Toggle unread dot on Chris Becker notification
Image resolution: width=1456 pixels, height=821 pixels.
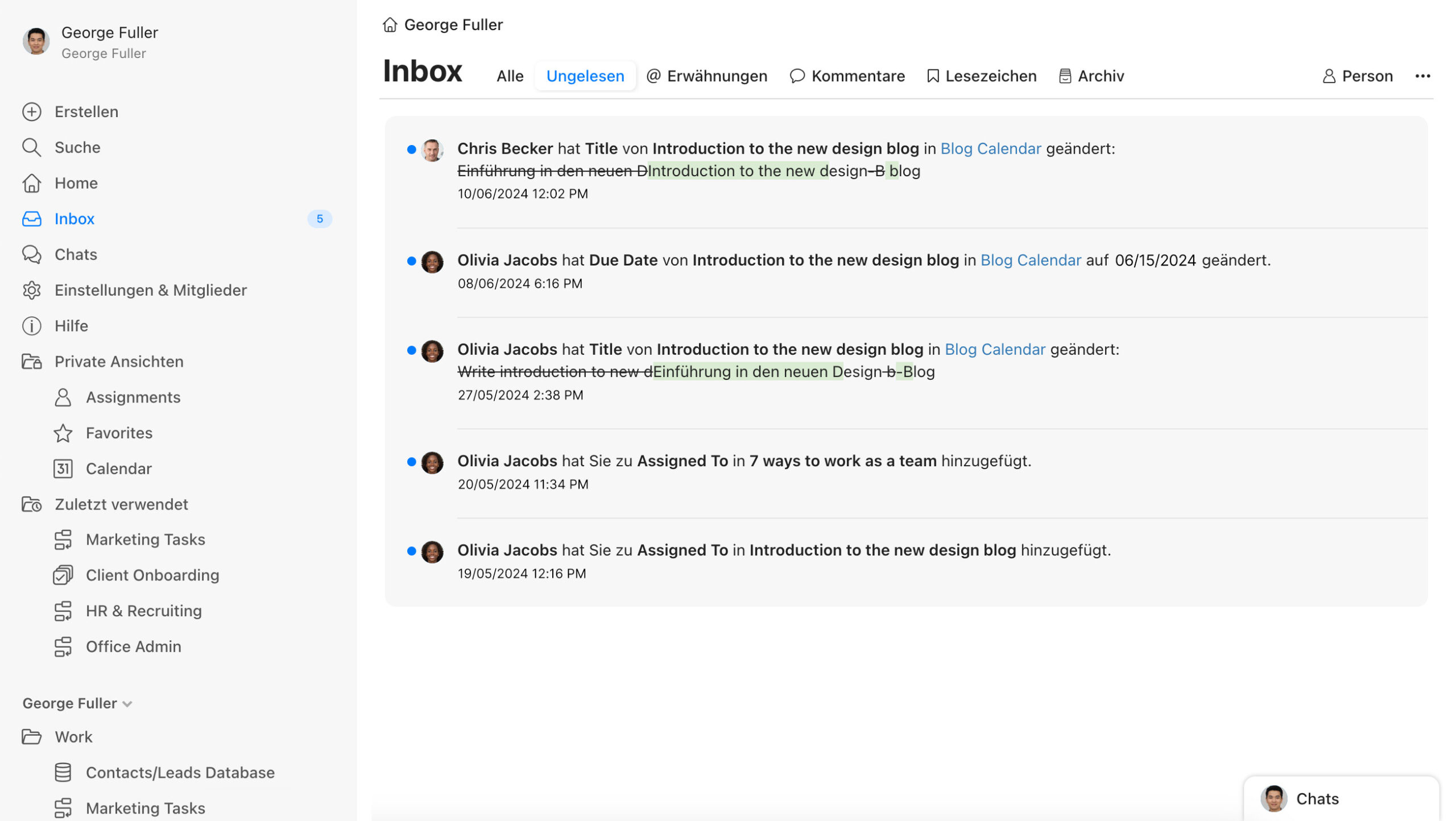pyautogui.click(x=412, y=150)
